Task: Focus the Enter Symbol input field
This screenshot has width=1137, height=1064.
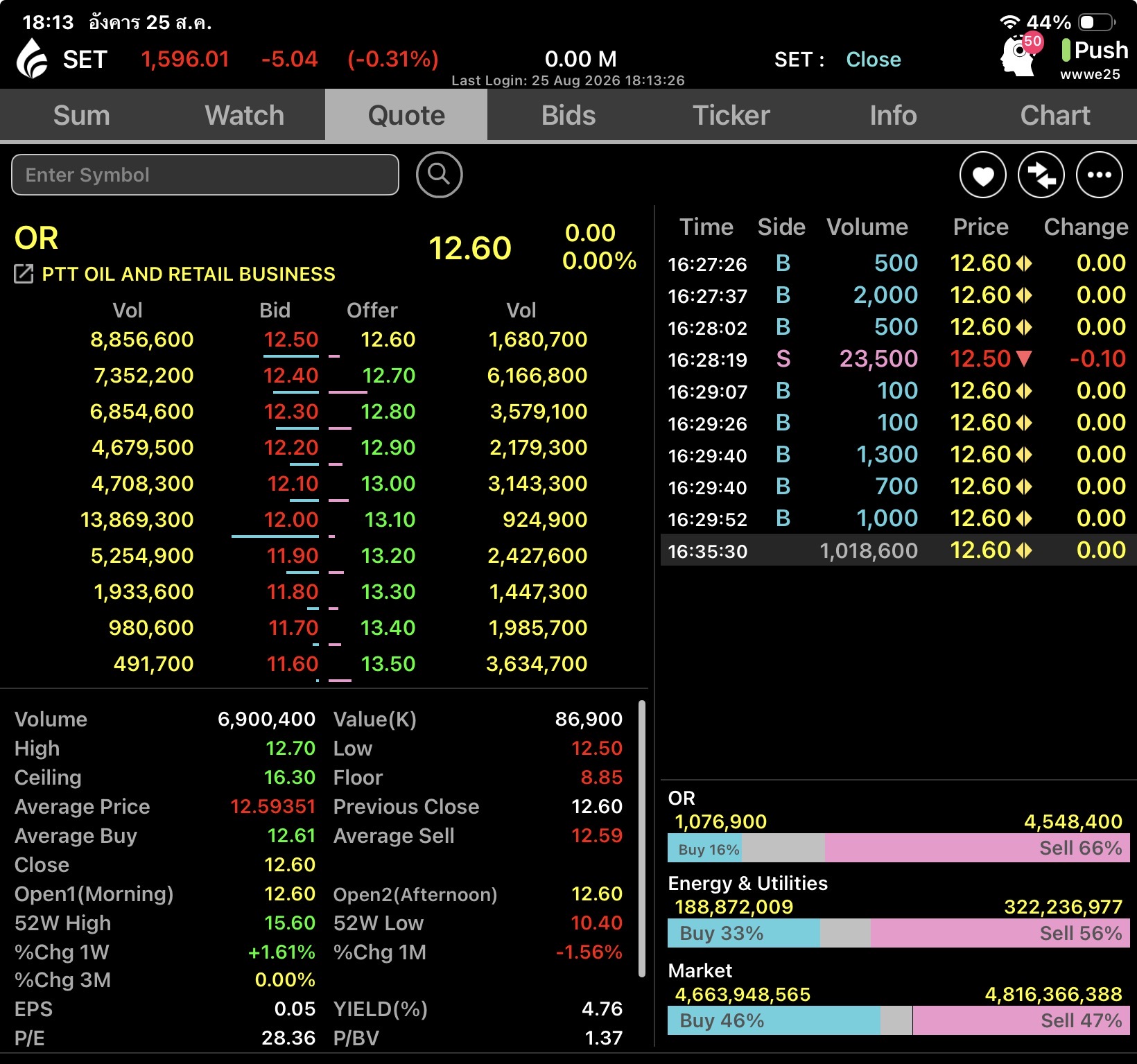Action: coord(205,175)
